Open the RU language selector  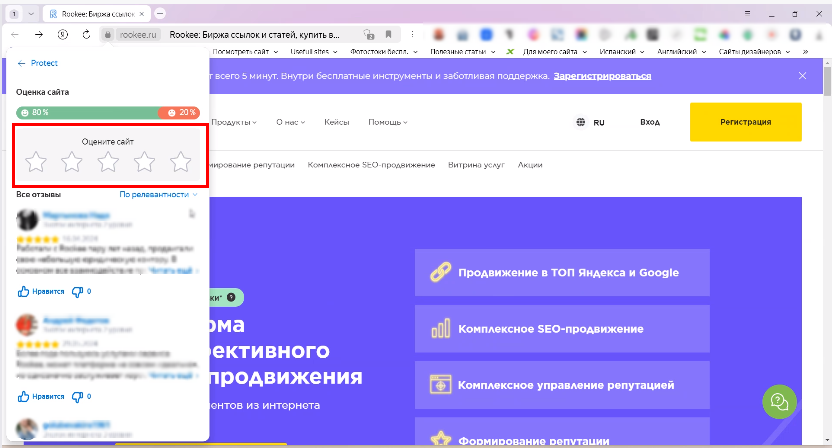591,122
